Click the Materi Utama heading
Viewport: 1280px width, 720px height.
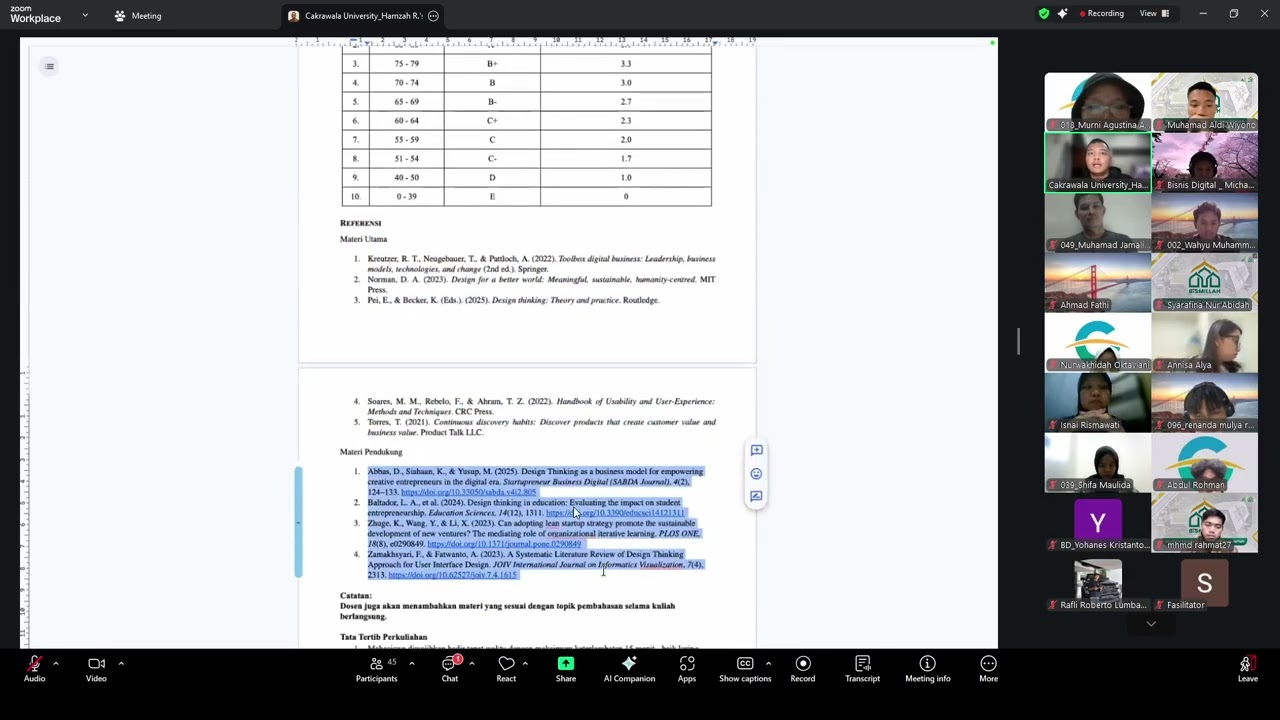(x=363, y=239)
